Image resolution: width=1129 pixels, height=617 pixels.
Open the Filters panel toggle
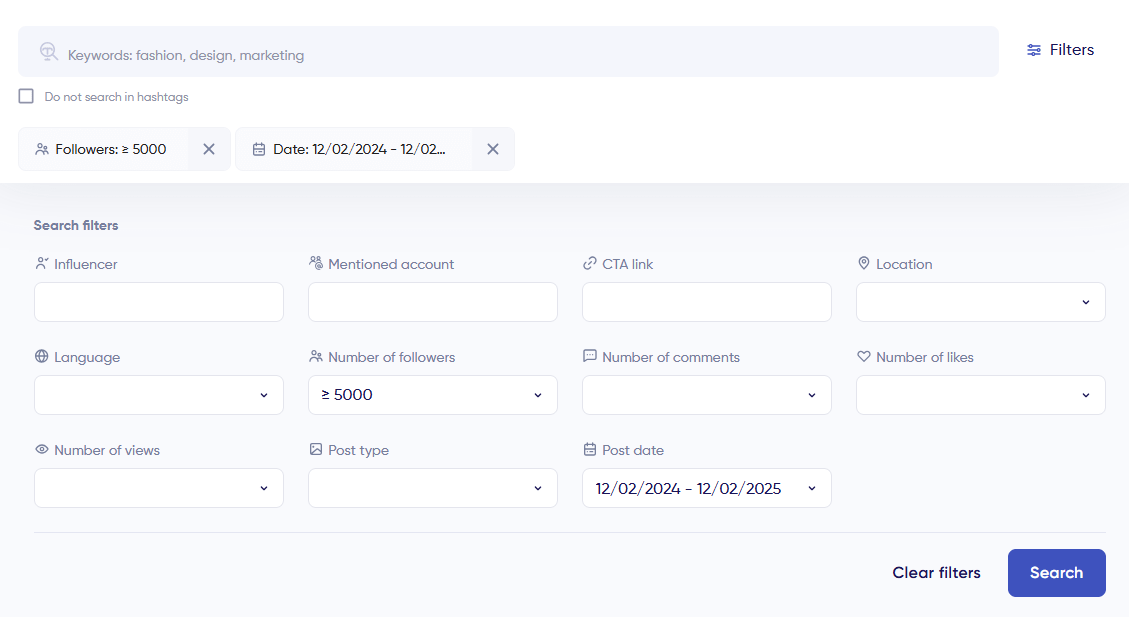1060,50
